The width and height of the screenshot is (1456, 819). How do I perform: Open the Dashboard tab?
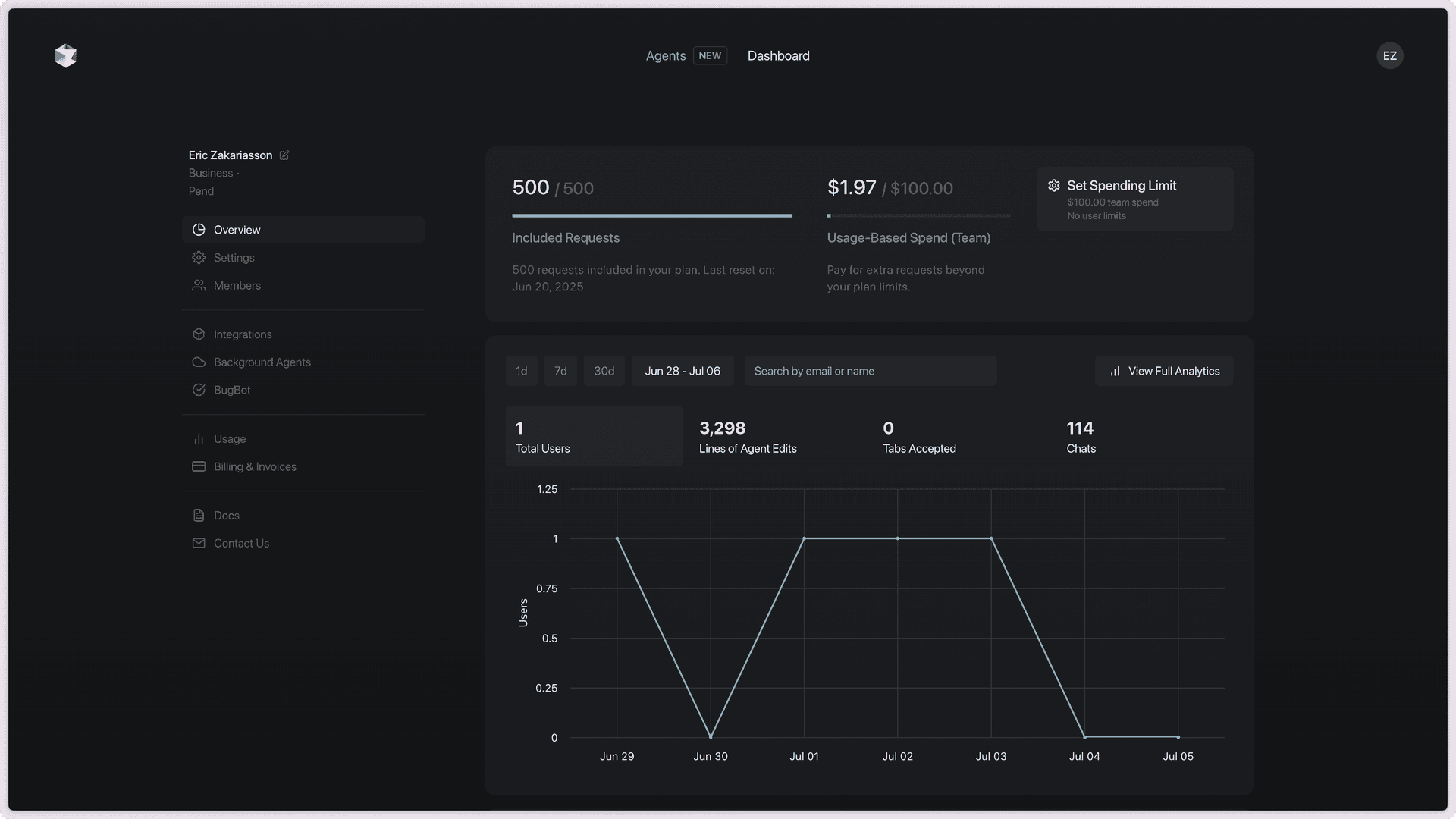778,55
